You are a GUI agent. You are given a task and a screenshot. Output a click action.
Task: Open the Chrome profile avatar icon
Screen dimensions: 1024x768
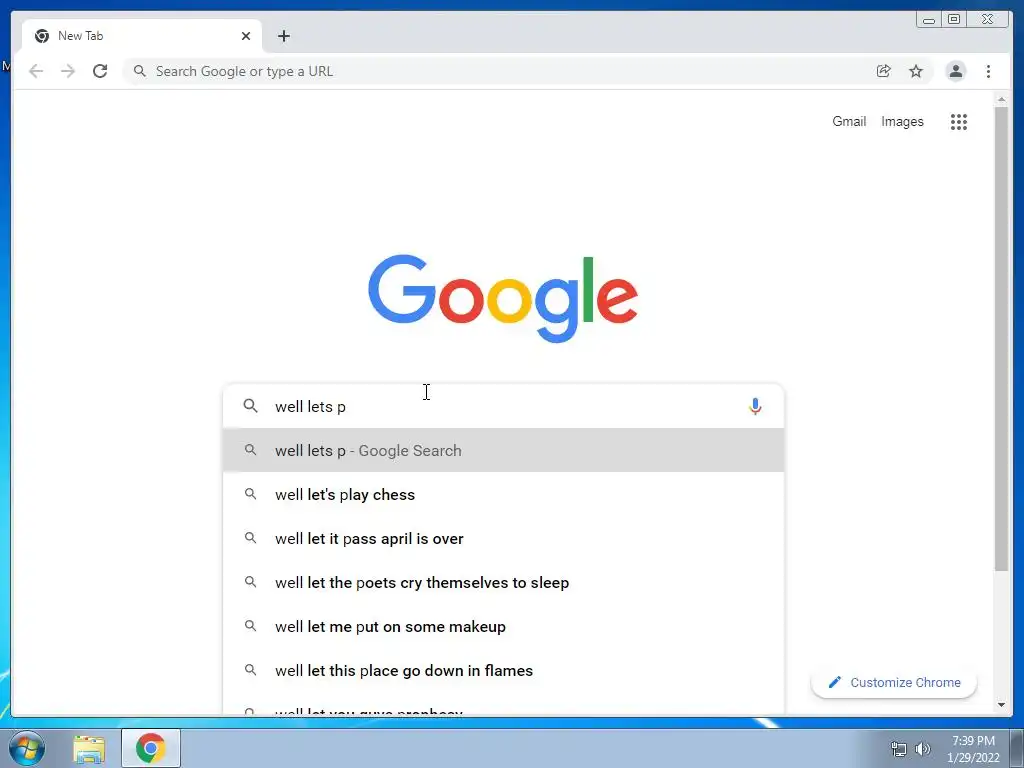(955, 71)
